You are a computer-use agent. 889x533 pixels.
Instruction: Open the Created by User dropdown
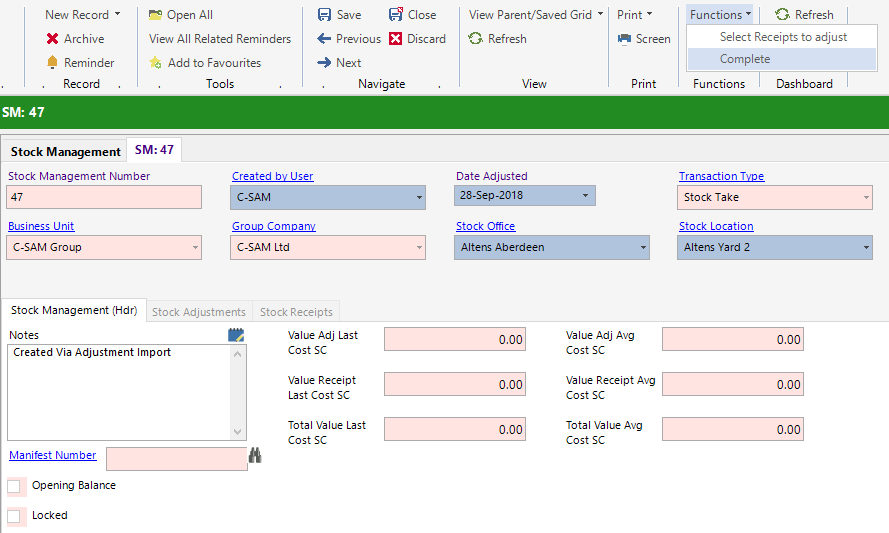pyautogui.click(x=418, y=198)
